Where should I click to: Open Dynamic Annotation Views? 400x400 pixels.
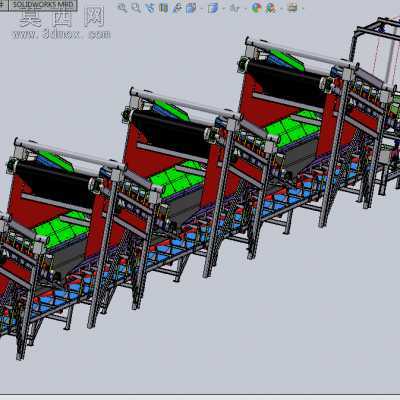pos(177,8)
